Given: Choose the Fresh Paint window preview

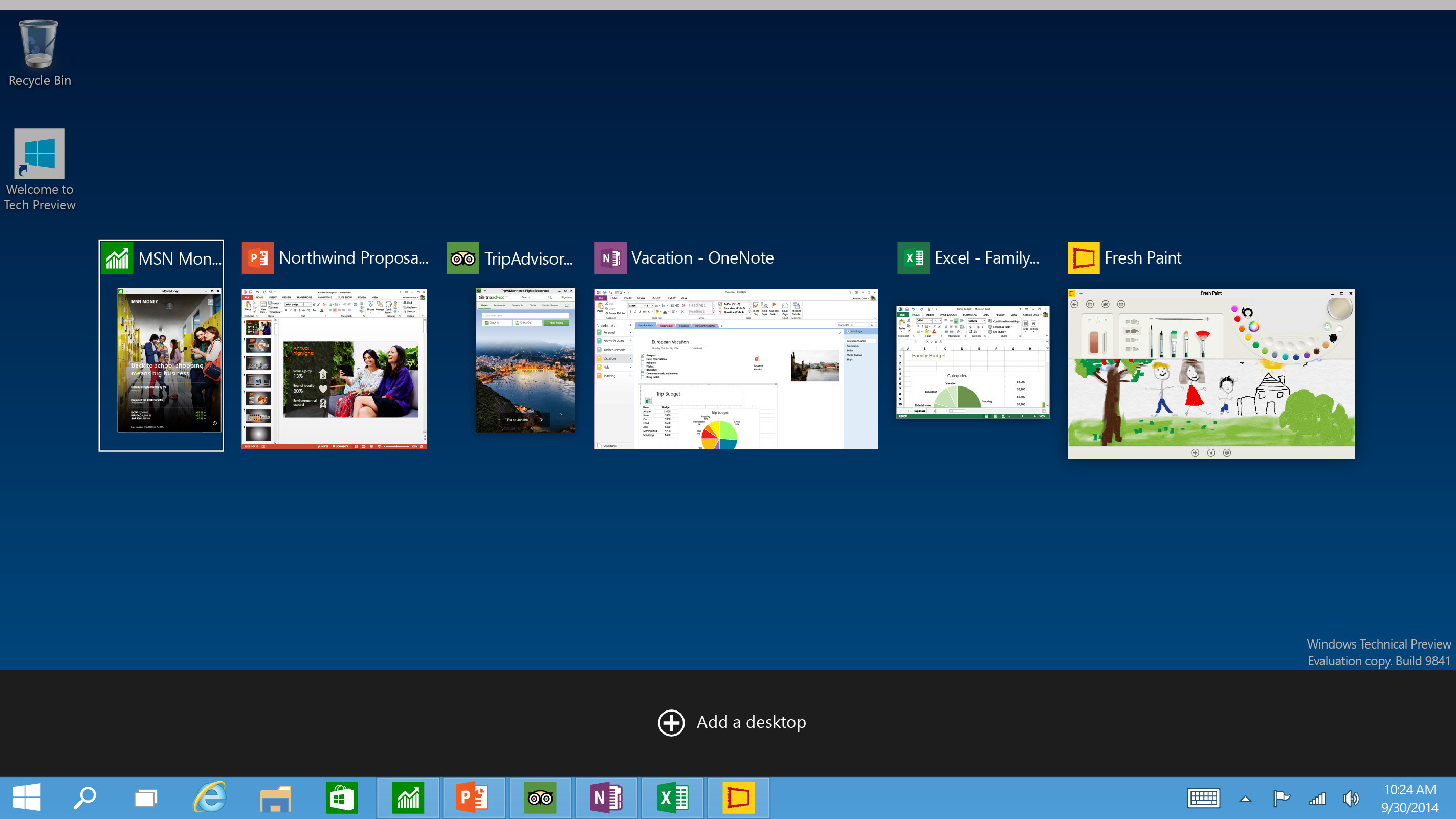Looking at the screenshot, I should point(1211,373).
